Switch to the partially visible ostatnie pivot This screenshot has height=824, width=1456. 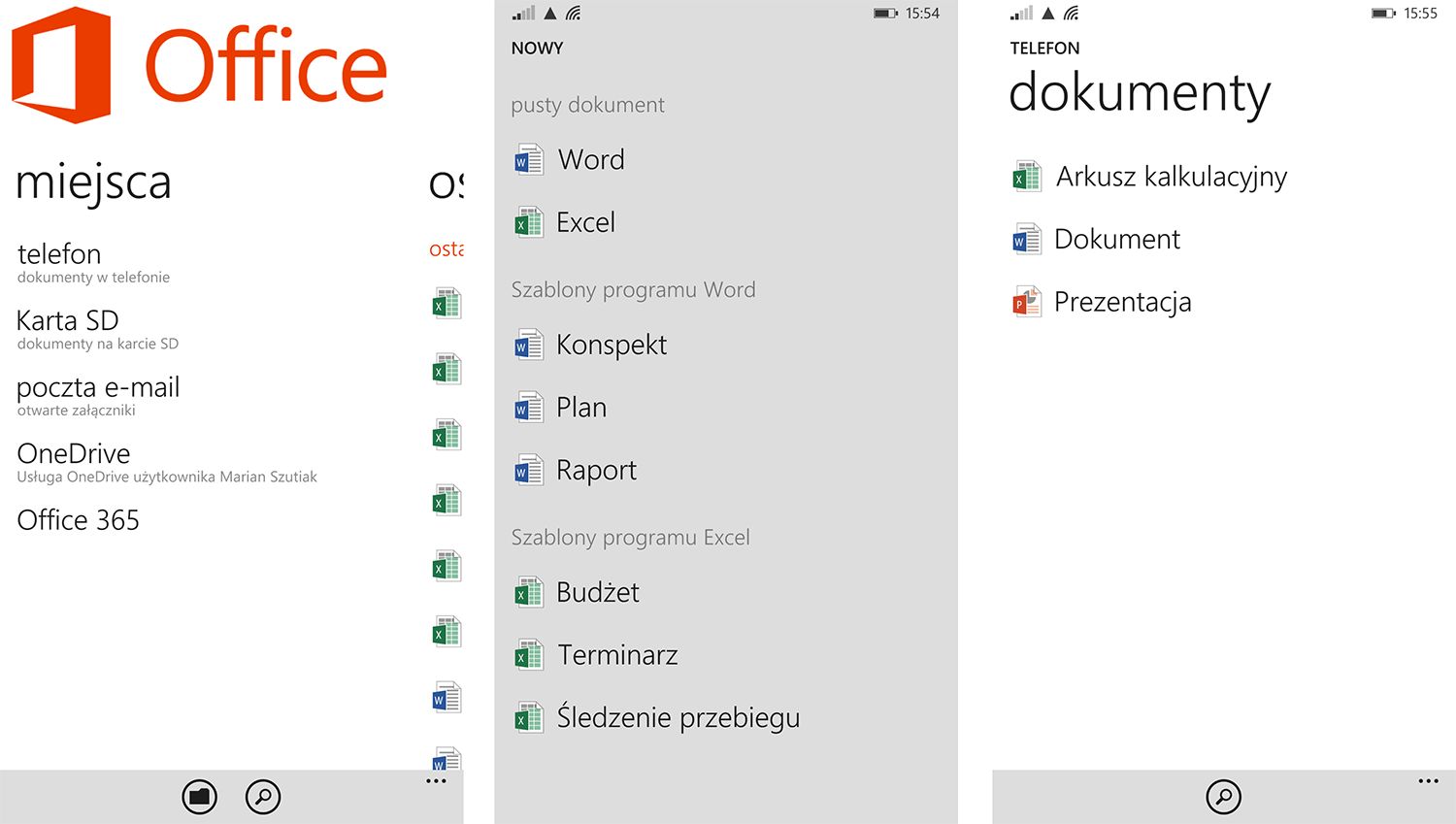[x=447, y=182]
